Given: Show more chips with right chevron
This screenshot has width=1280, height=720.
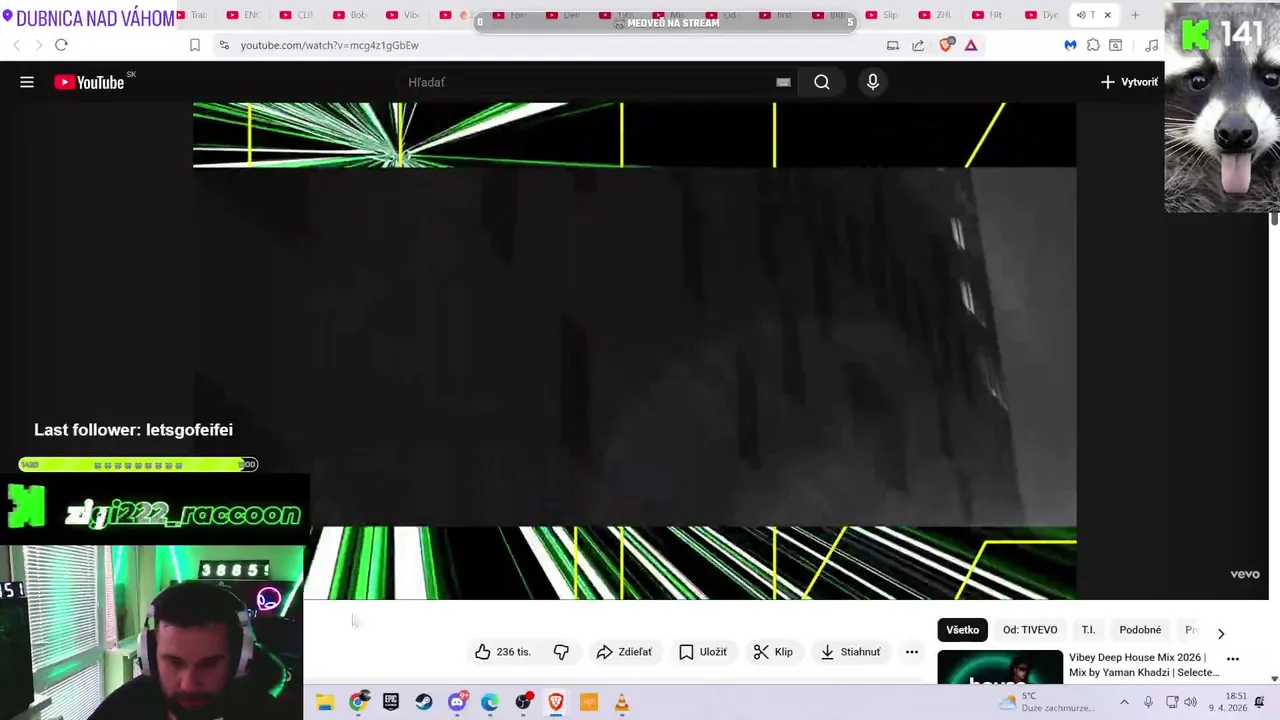Looking at the screenshot, I should pyautogui.click(x=1220, y=633).
